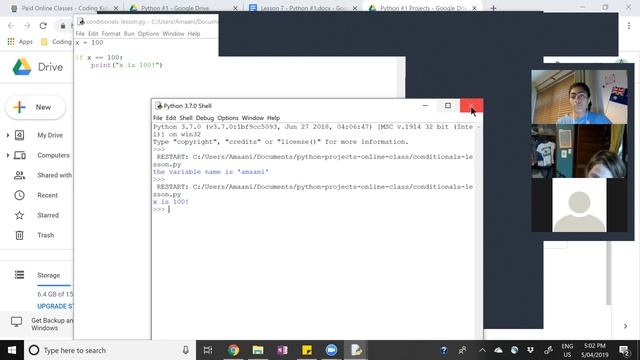Click the Windows search box

[x=109, y=350]
